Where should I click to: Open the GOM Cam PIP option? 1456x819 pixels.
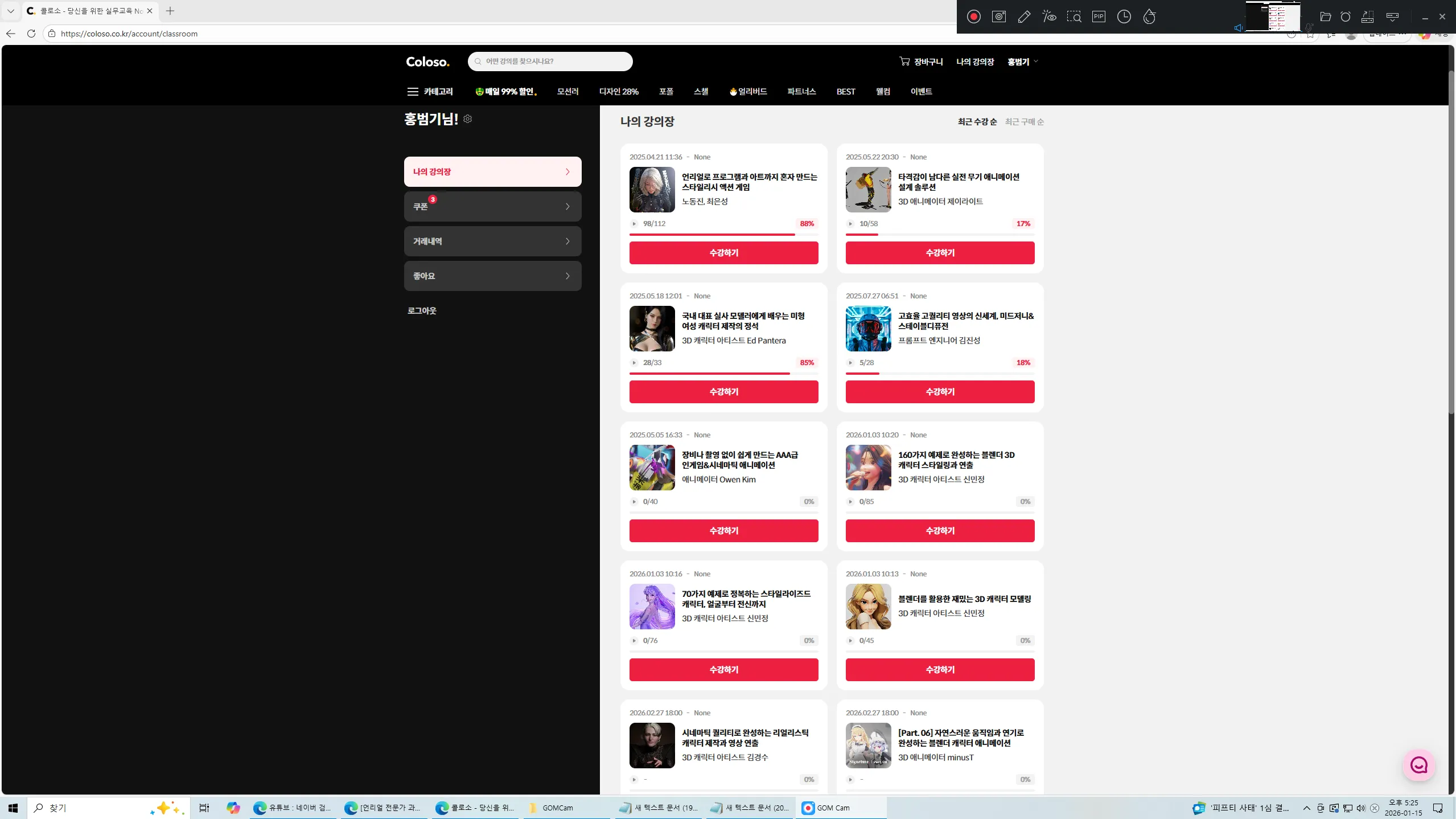click(x=1099, y=17)
